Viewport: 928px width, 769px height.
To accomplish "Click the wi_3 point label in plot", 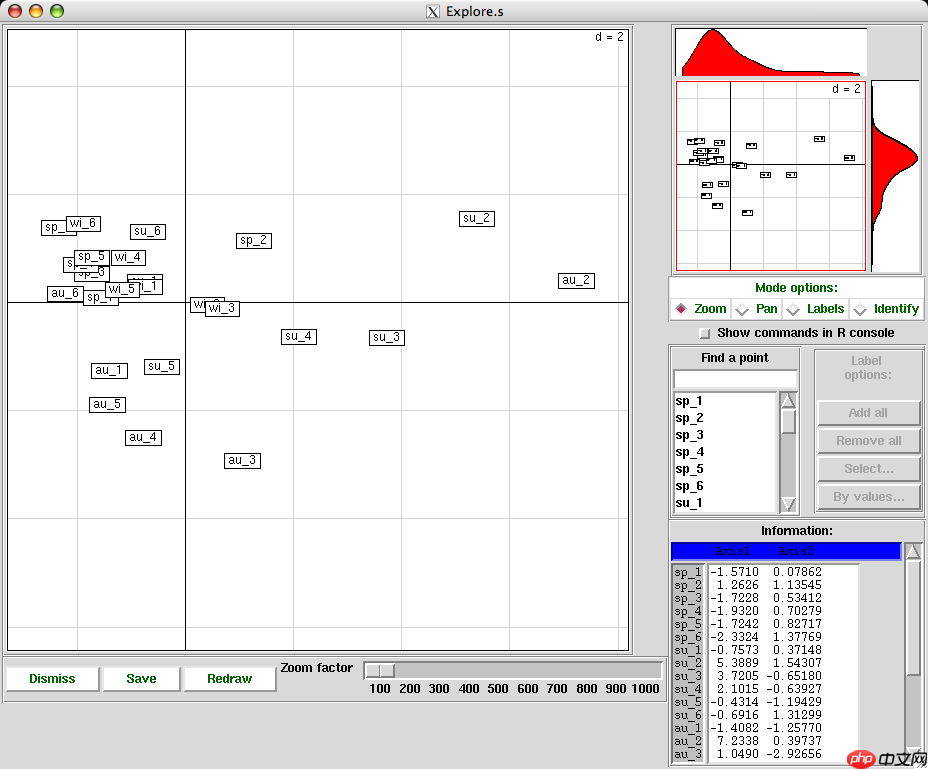I will (223, 308).
